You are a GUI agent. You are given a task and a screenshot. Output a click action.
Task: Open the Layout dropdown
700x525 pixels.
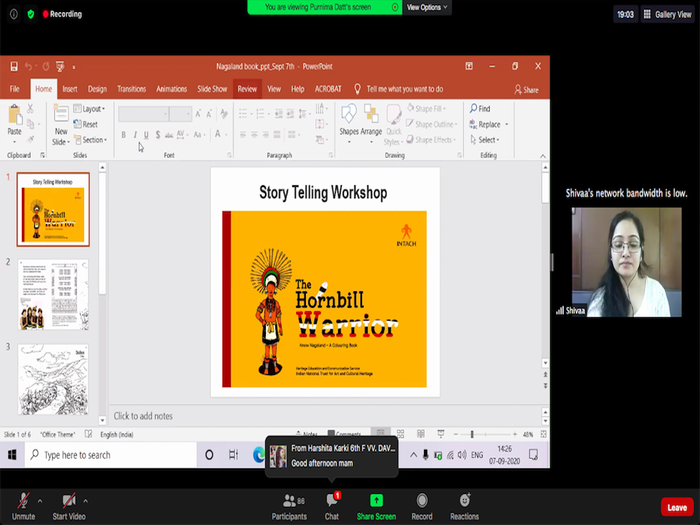point(89,109)
